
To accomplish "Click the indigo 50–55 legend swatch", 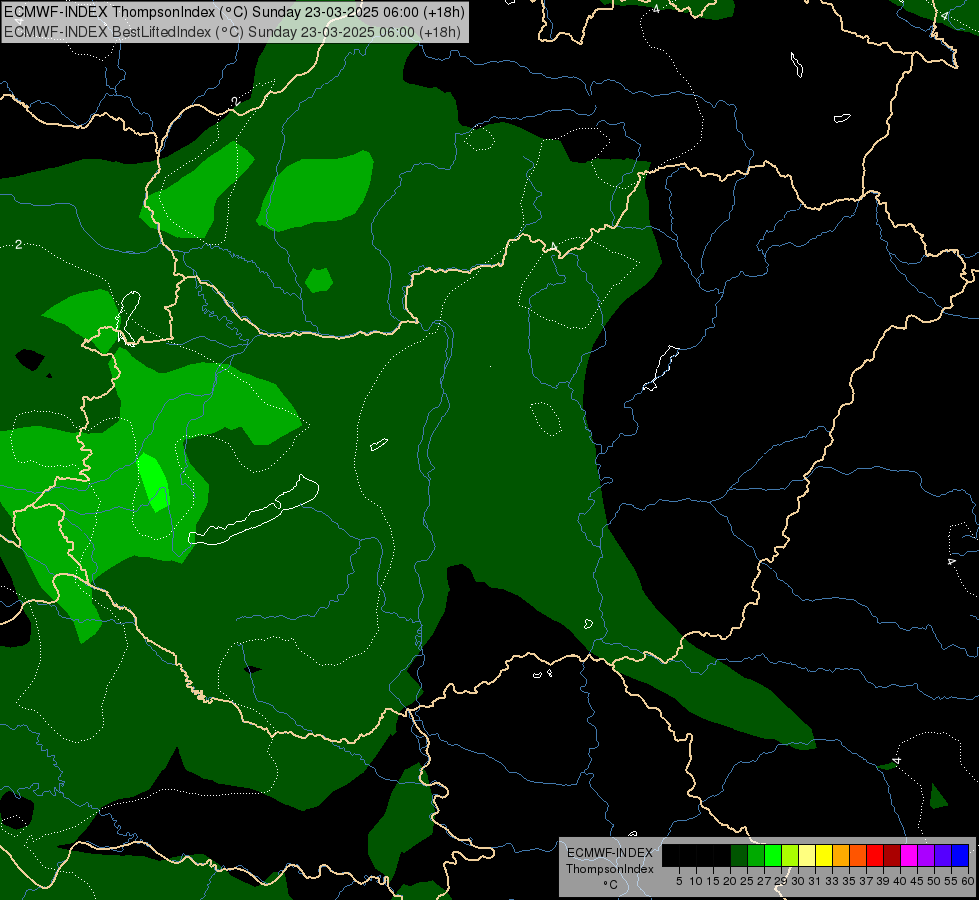I will tap(943, 855).
